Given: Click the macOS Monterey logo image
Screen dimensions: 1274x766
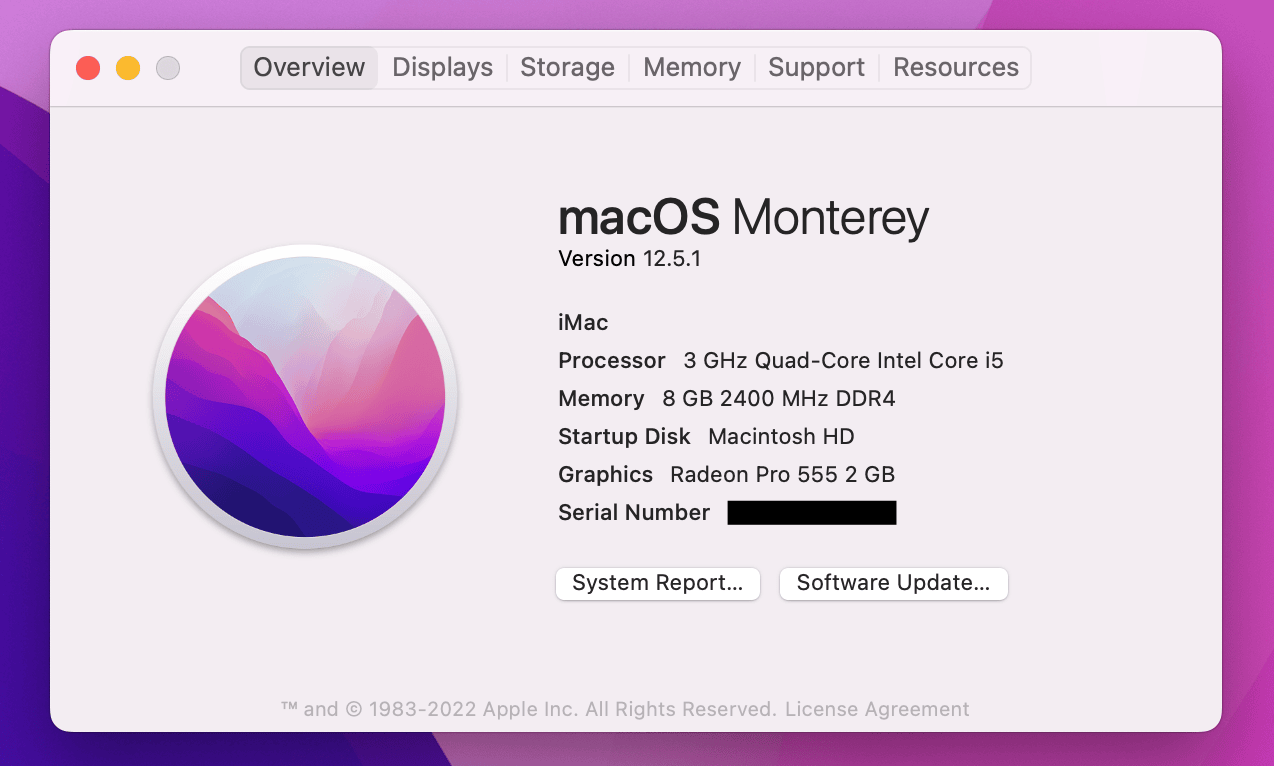Looking at the screenshot, I should click(x=305, y=397).
